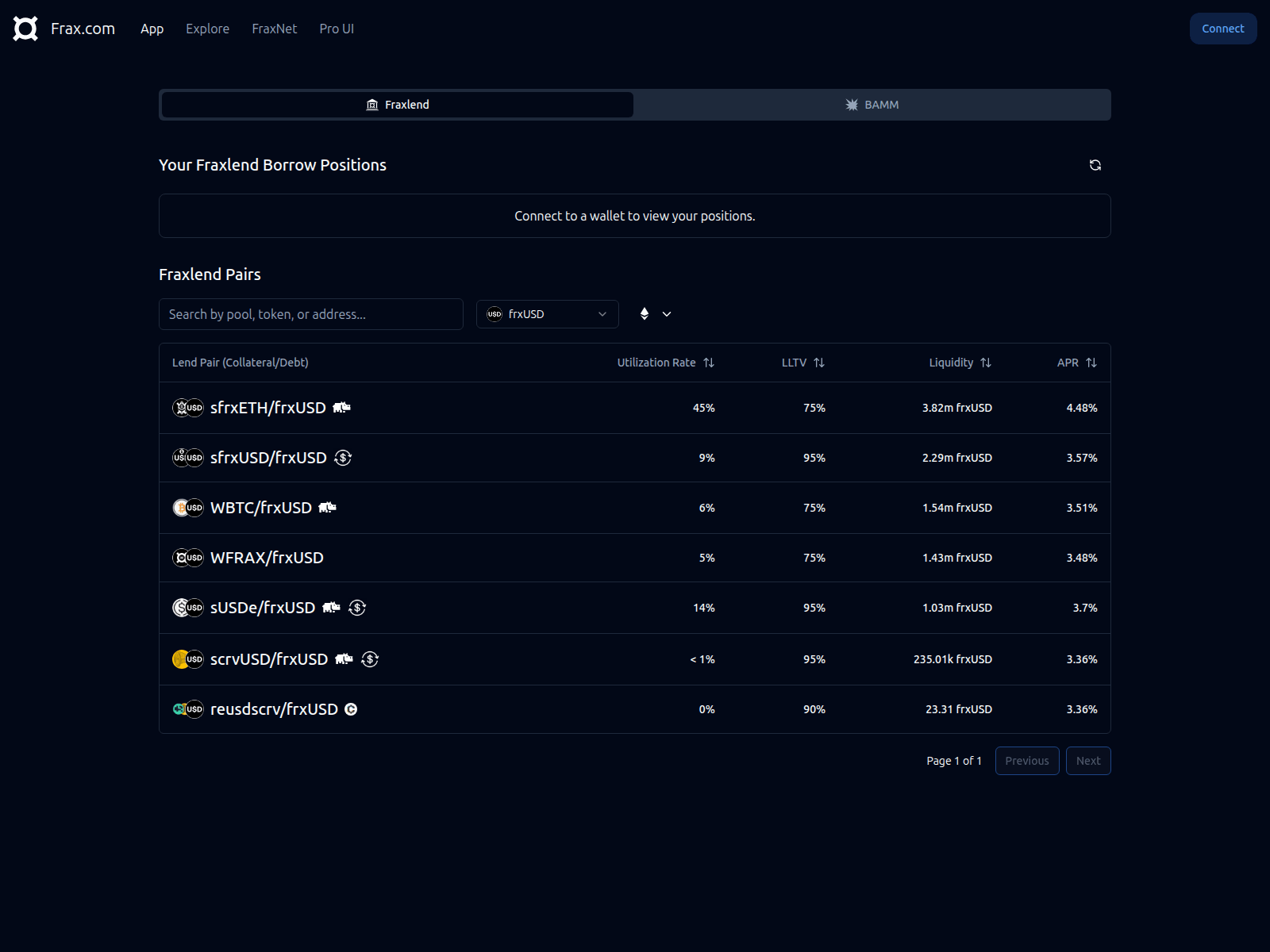
Task: Click the Ethereum chain icon
Action: tap(645, 314)
